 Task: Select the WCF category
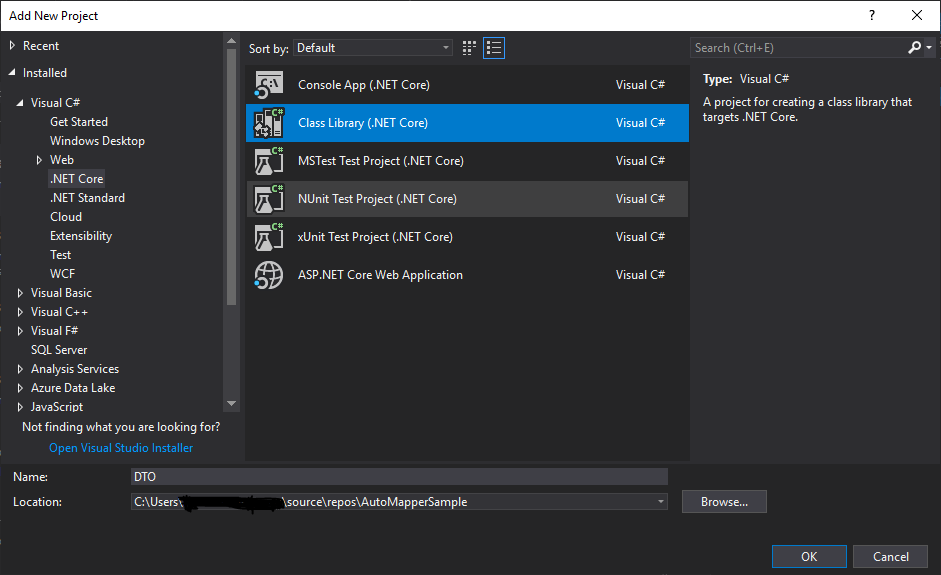point(62,274)
